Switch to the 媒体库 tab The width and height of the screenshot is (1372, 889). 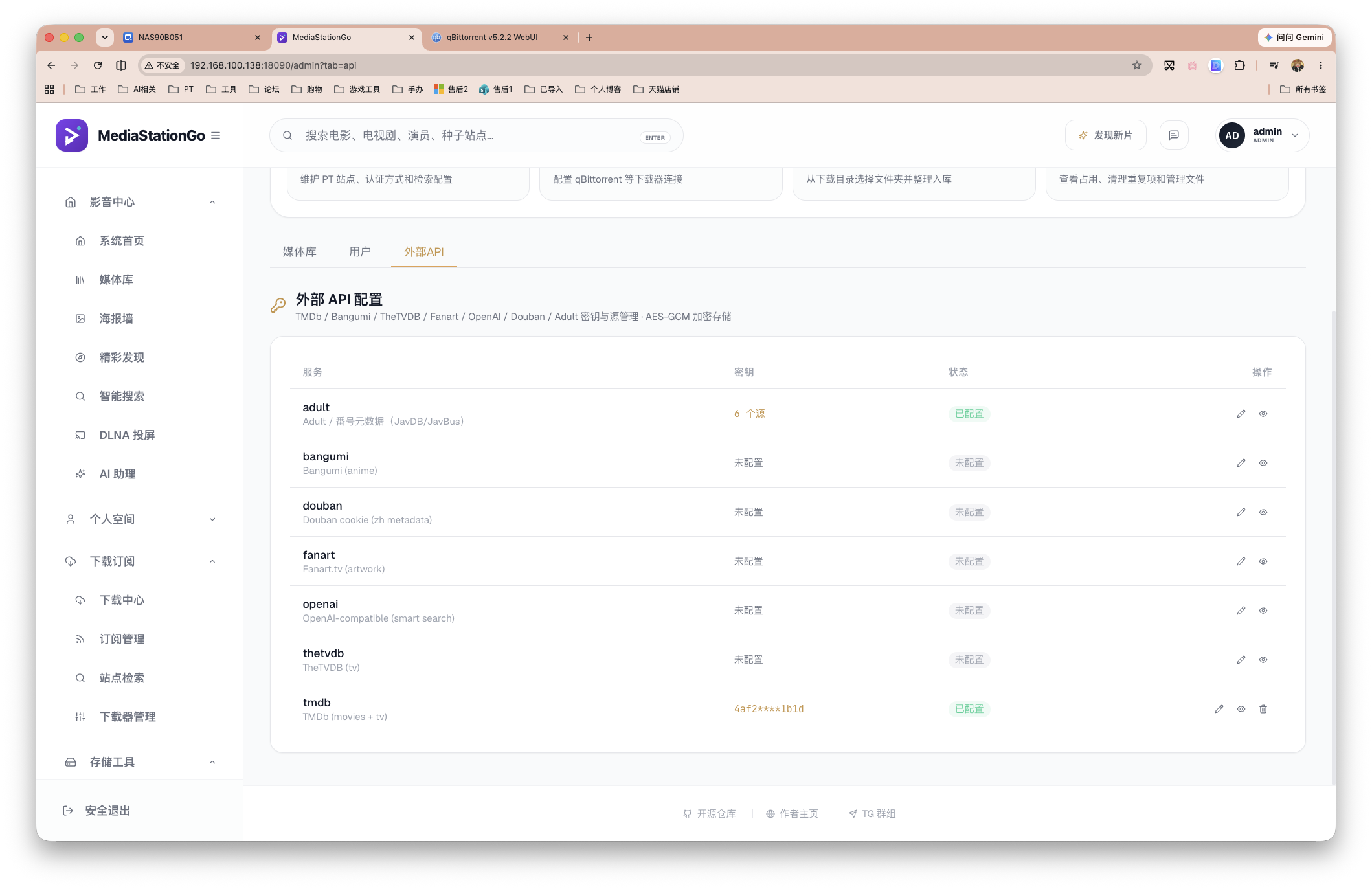point(299,252)
